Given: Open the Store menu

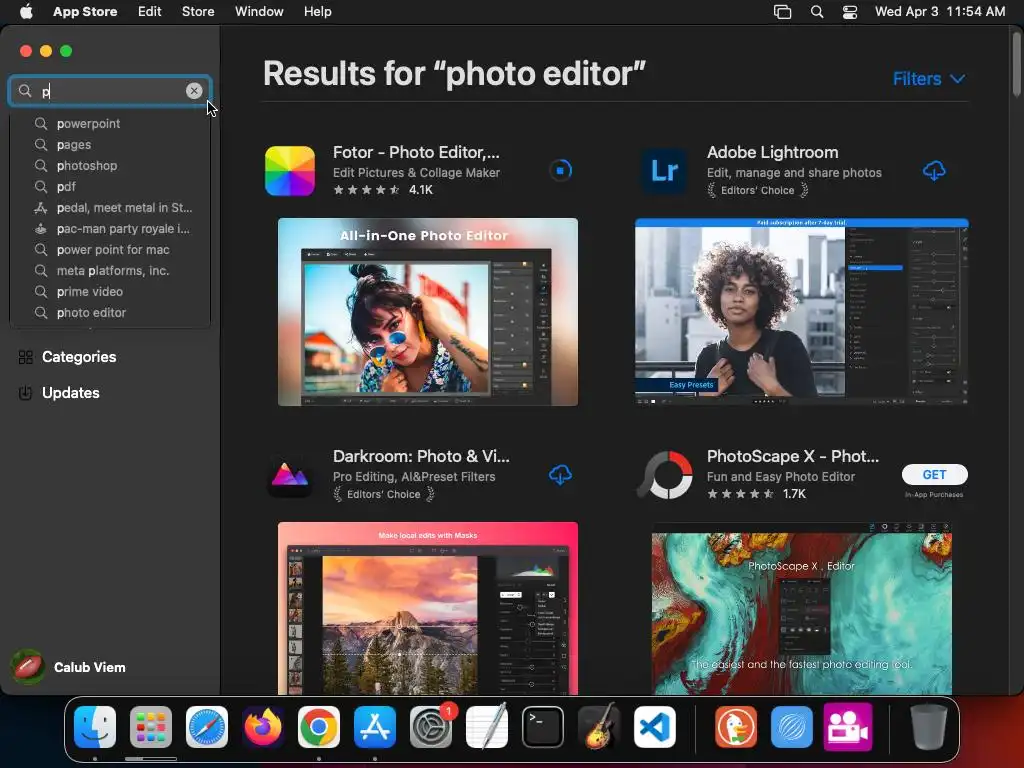Looking at the screenshot, I should 198,12.
